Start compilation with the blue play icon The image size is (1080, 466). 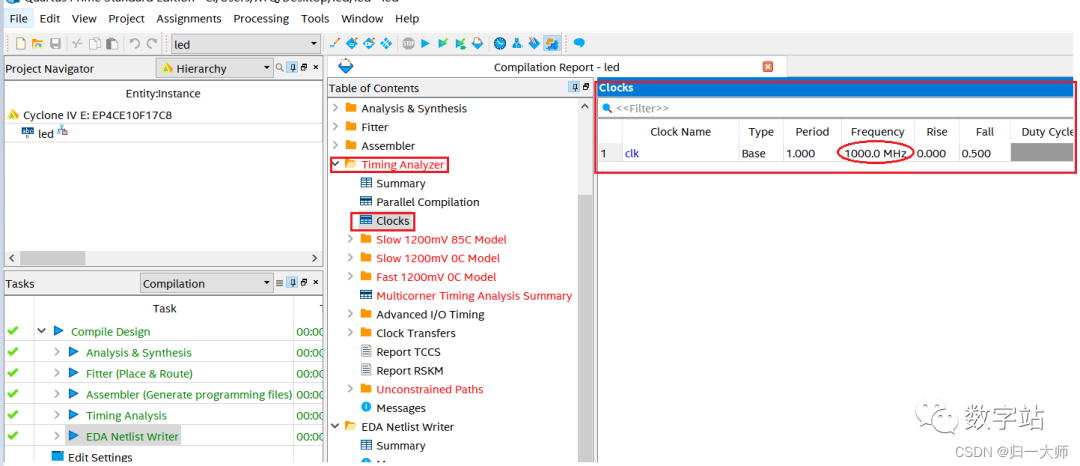pyautogui.click(x=426, y=43)
